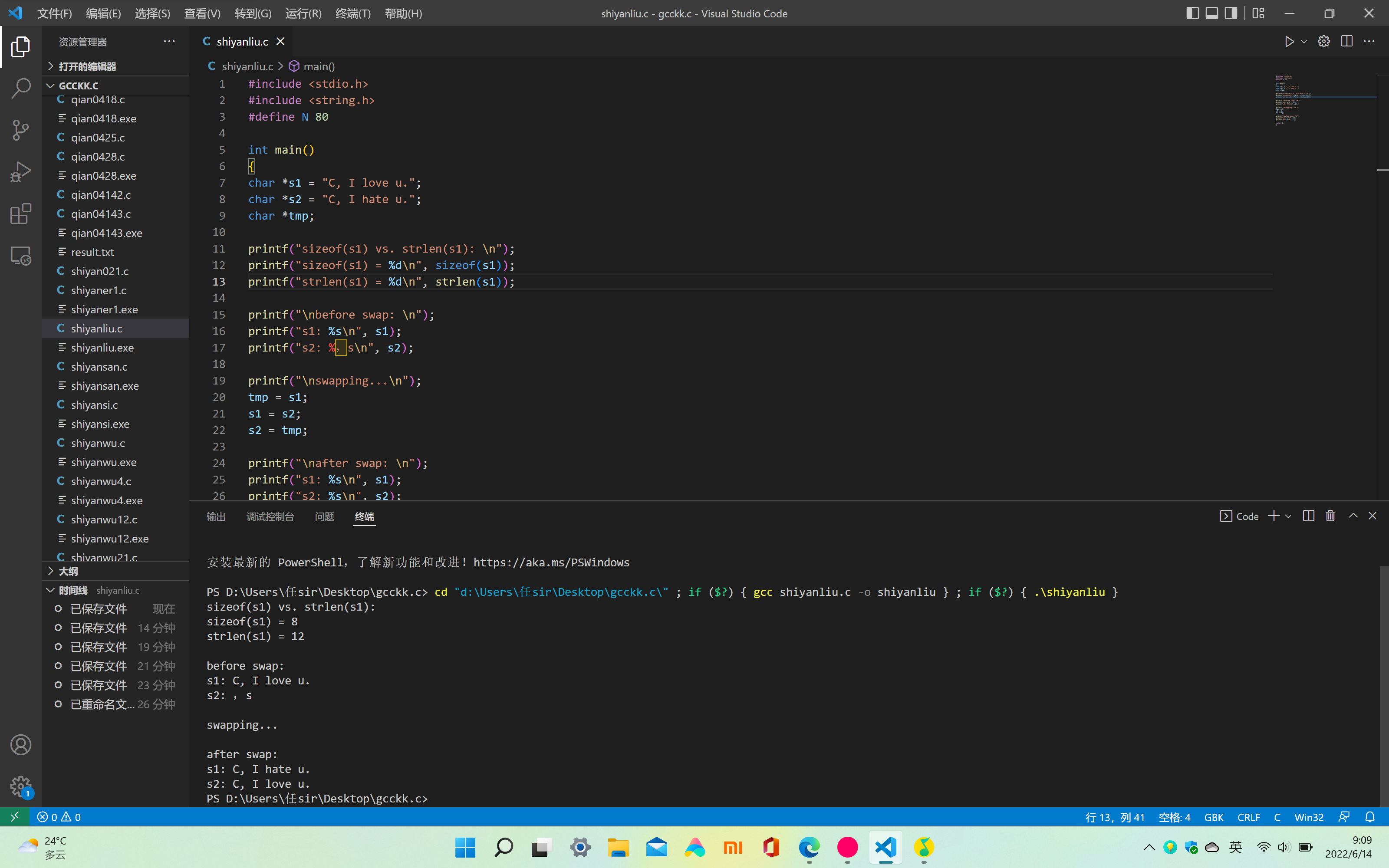This screenshot has height=868, width=1389.
Task: Open the shiyansan.c file
Action: [115, 366]
